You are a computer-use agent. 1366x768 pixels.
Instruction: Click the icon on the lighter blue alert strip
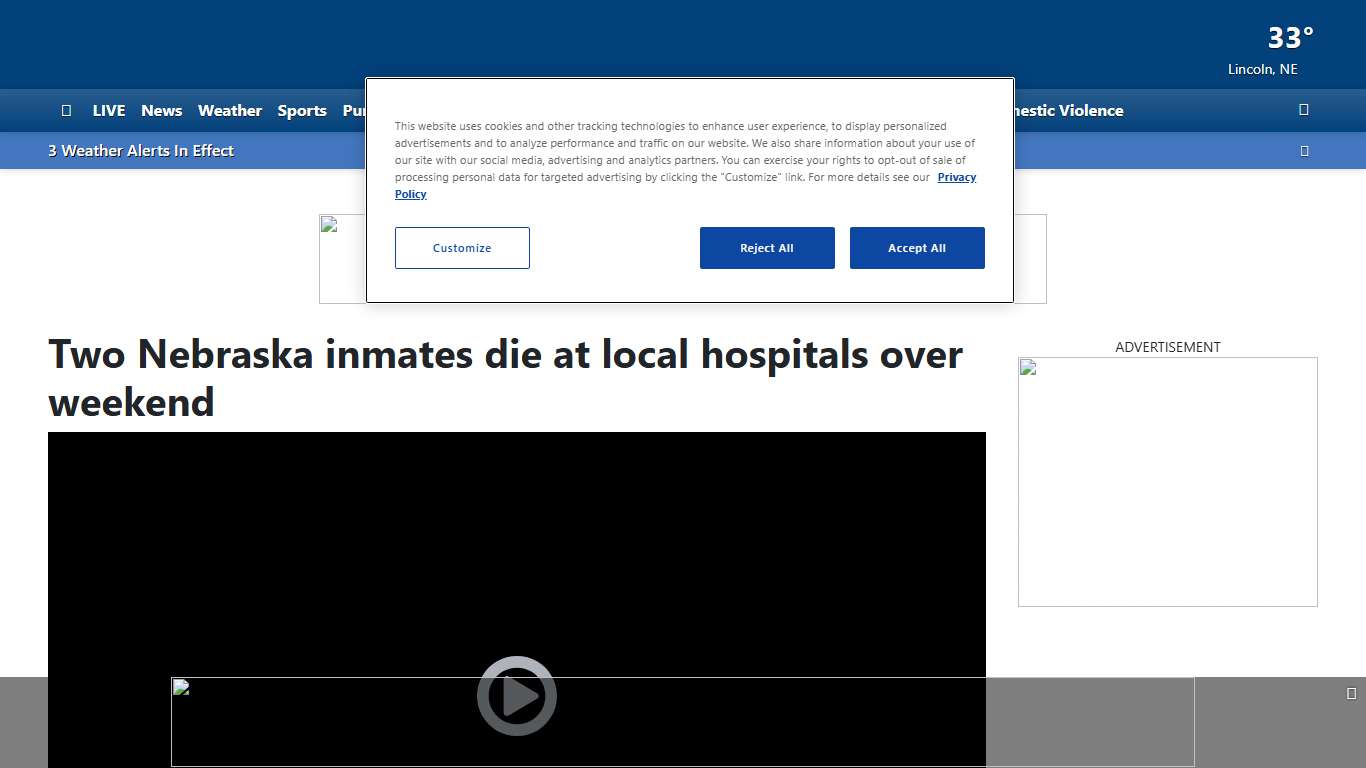[x=1304, y=150]
